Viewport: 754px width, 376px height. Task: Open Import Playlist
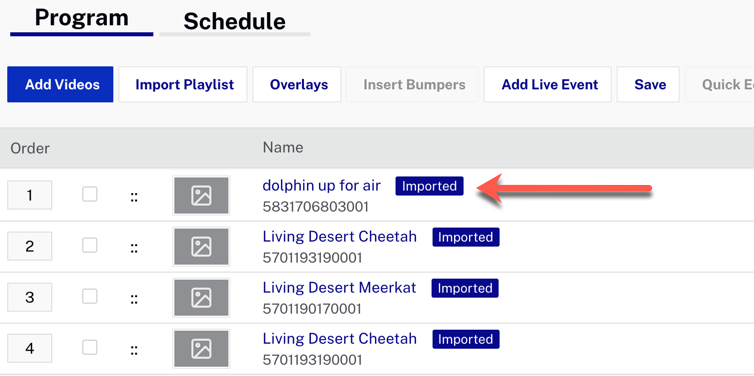[x=183, y=85]
